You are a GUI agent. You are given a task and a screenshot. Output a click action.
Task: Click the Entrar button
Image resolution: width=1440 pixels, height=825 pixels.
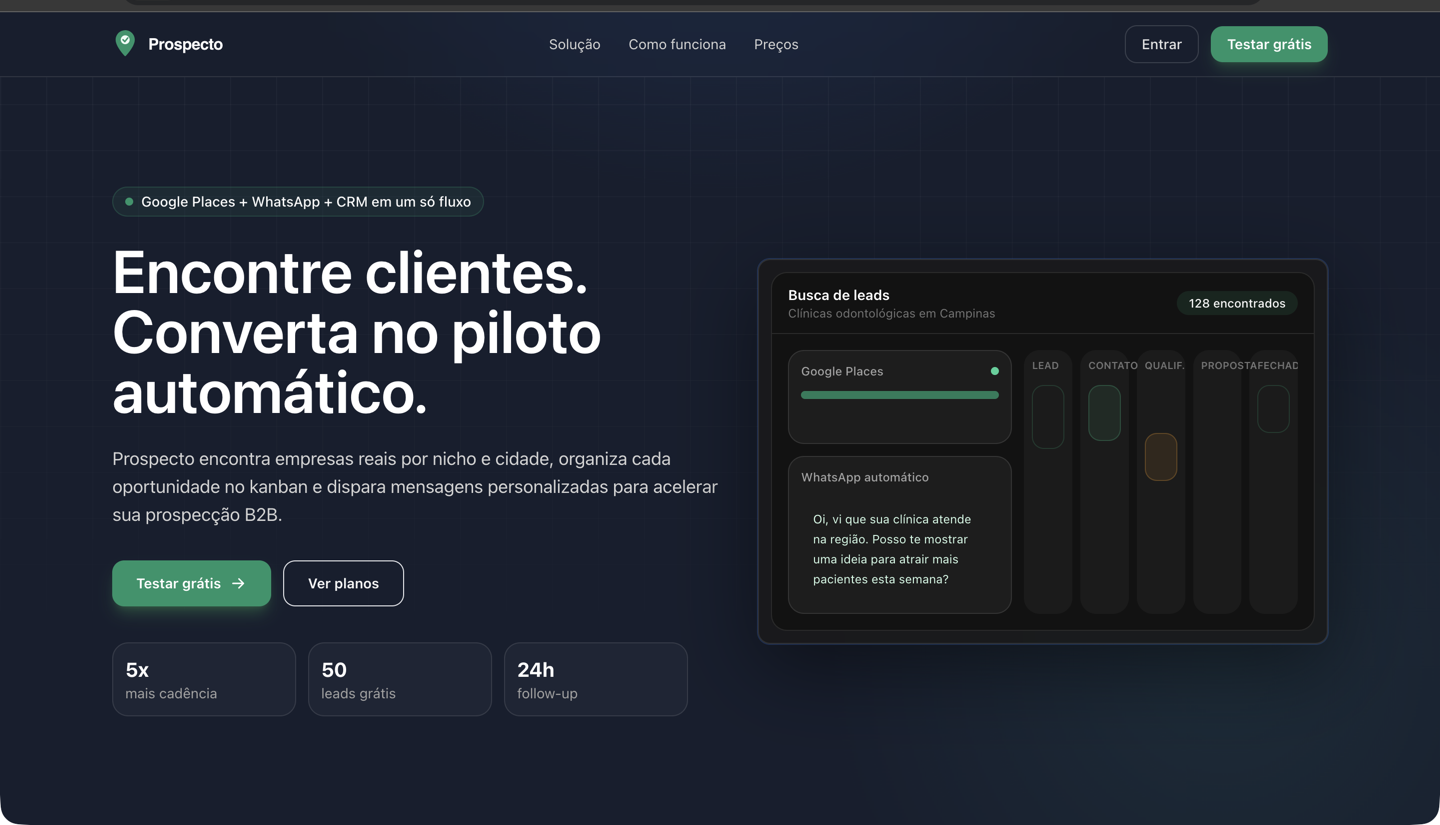pos(1161,44)
